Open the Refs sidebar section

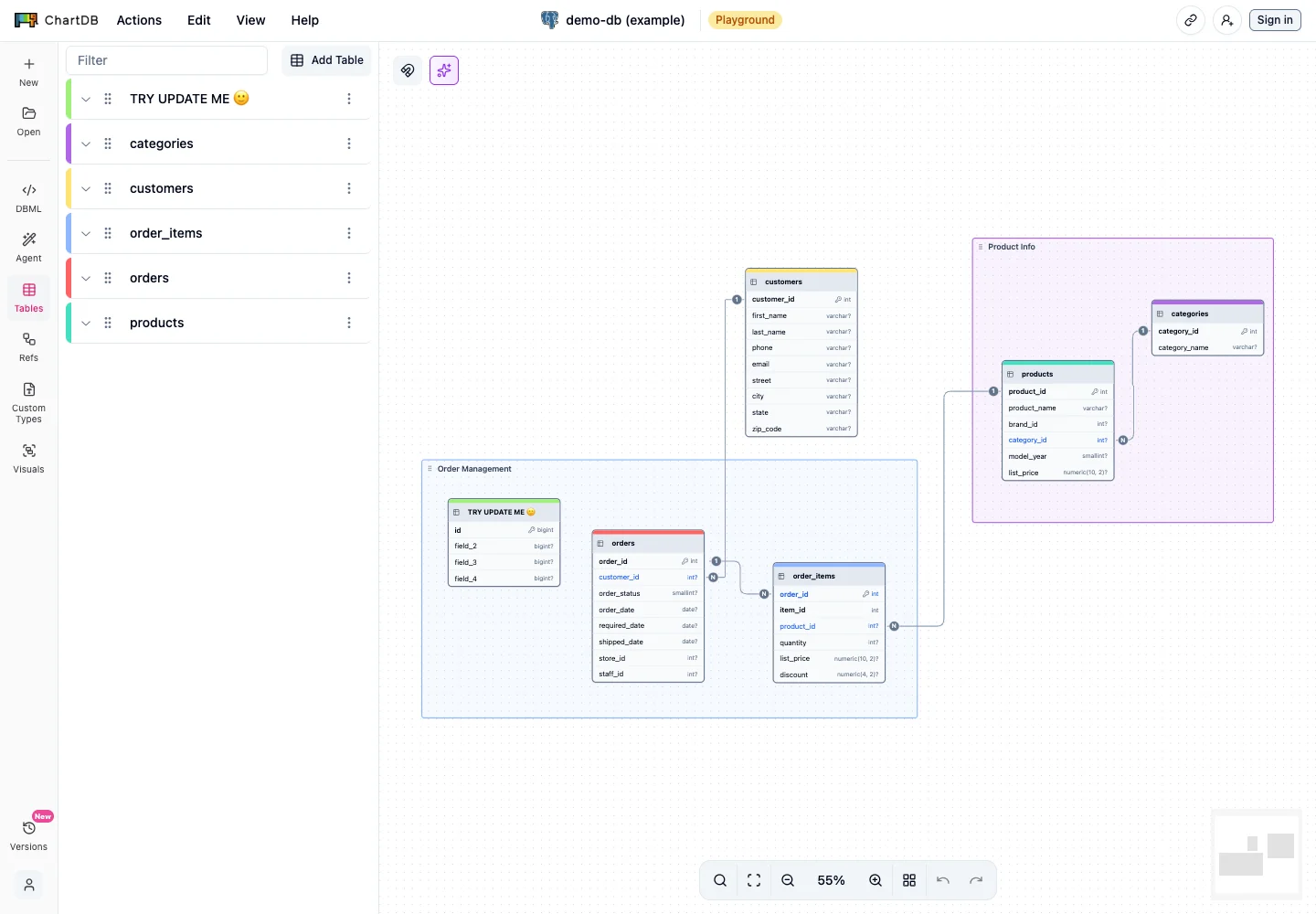(x=29, y=346)
